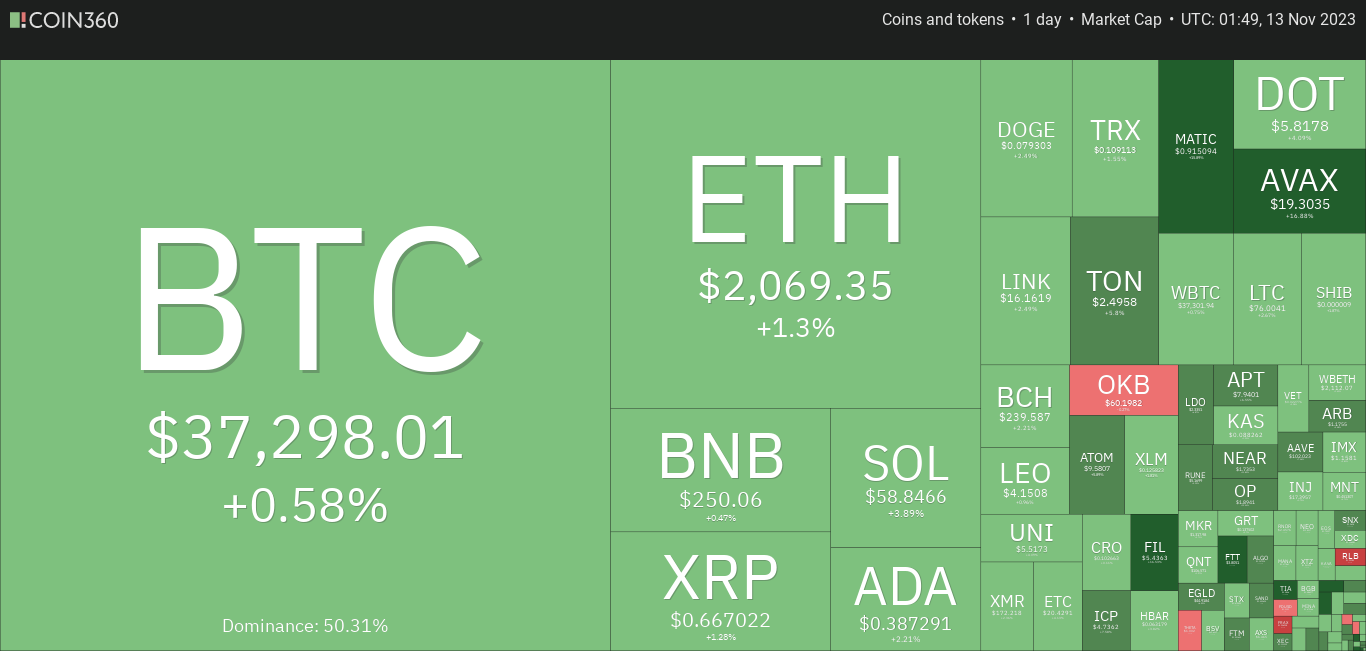This screenshot has width=1366, height=651.
Task: Select the FIL tile
Action: coord(1154,552)
